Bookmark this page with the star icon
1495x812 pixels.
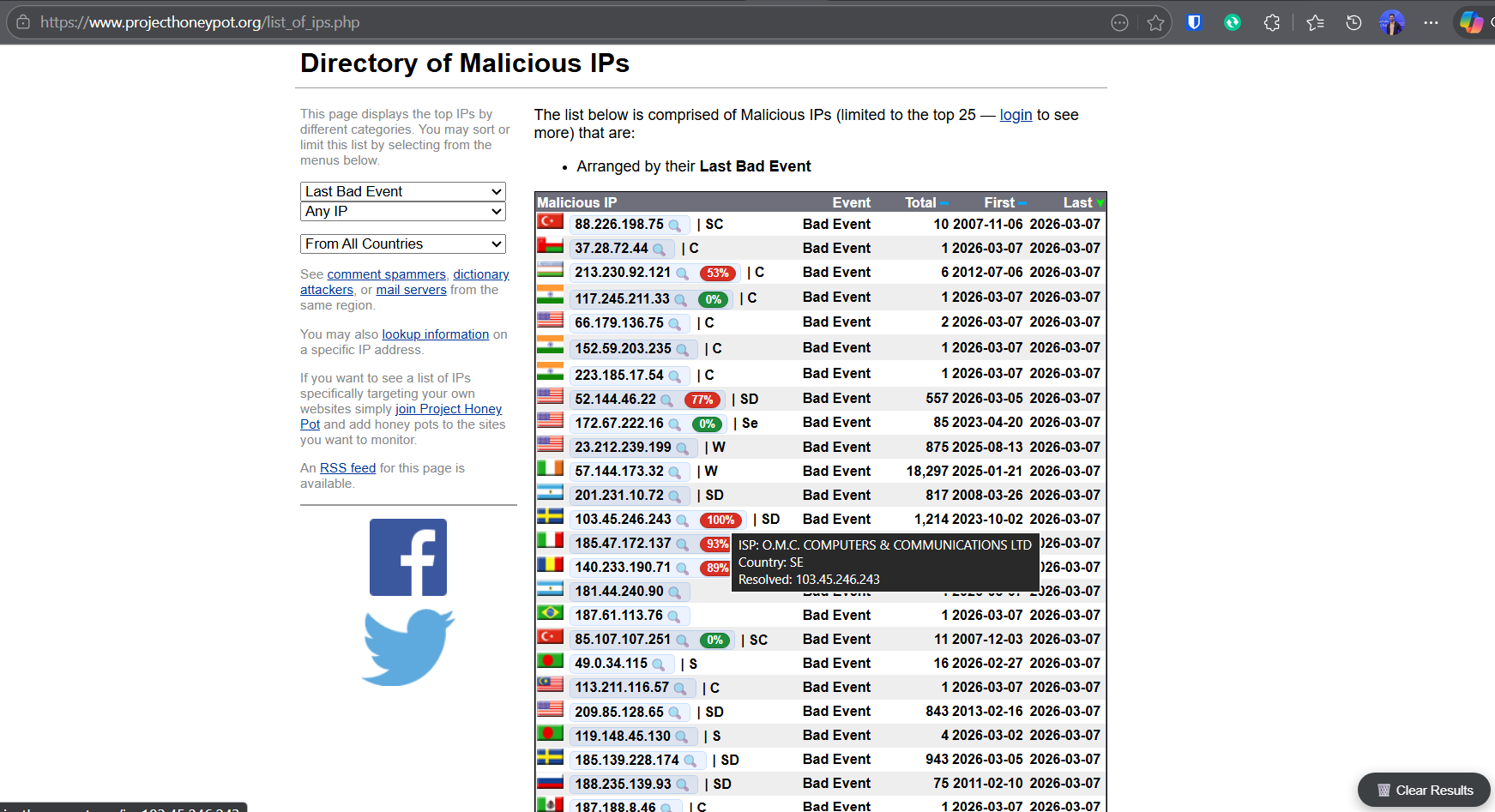[x=1155, y=23]
